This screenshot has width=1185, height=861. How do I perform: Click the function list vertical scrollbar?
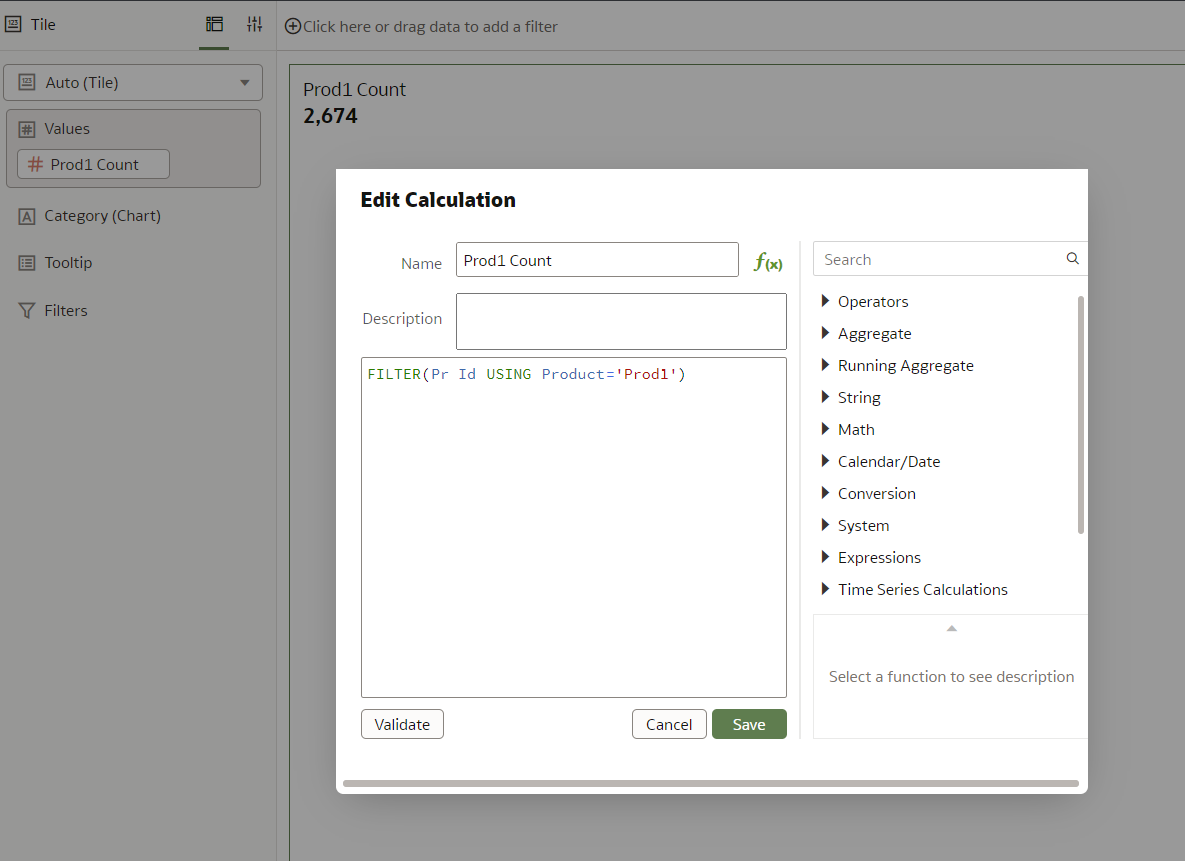tap(1081, 415)
